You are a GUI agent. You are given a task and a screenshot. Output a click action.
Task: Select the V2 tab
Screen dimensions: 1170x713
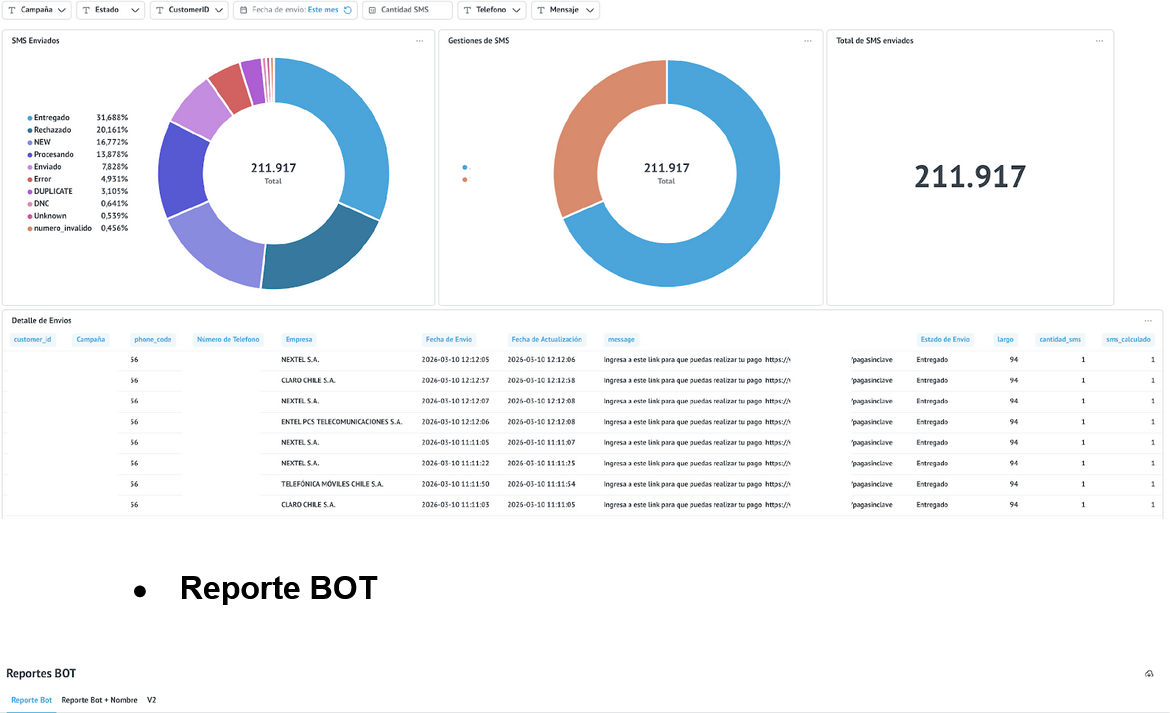[x=151, y=700]
